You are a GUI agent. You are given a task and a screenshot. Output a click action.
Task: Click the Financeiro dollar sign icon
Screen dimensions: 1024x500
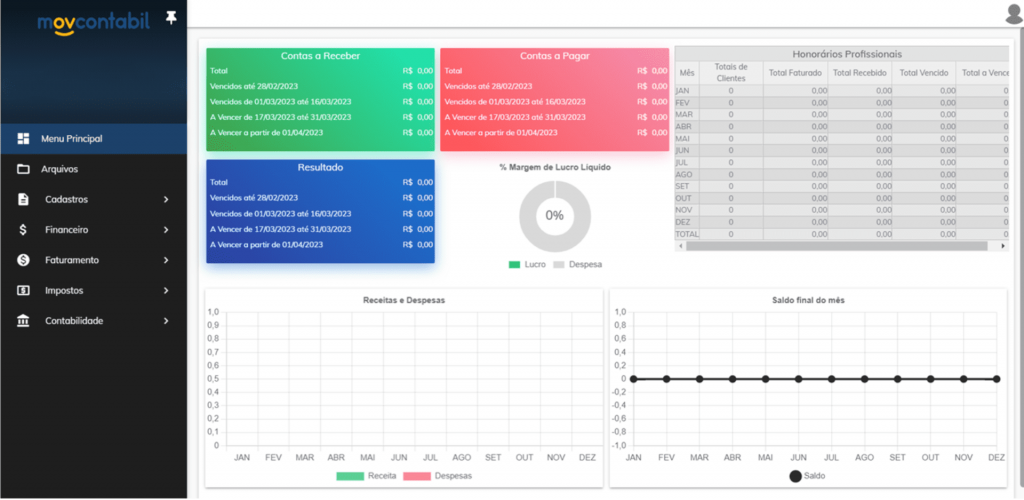pyautogui.click(x=23, y=230)
